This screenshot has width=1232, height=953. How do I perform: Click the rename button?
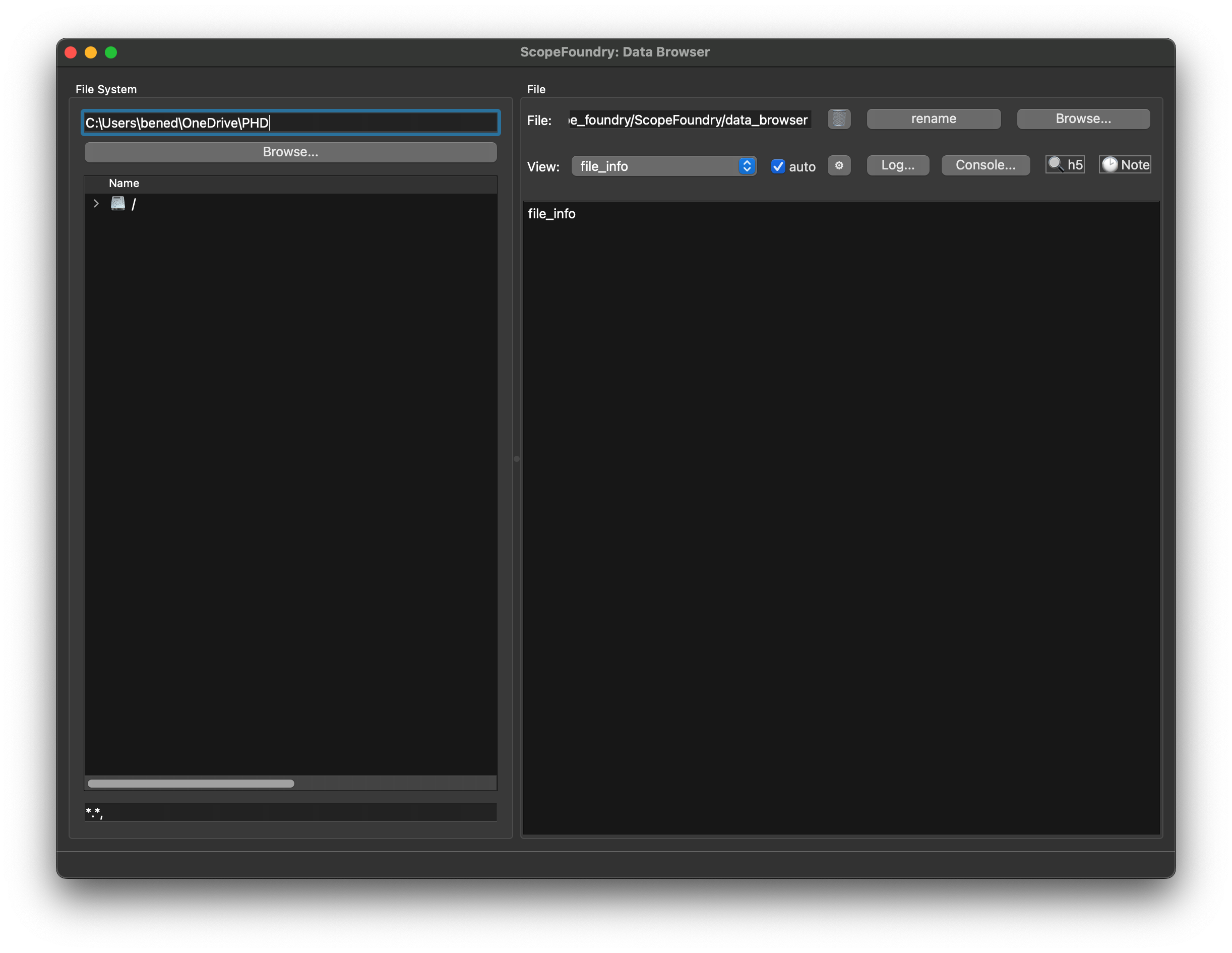(934, 119)
